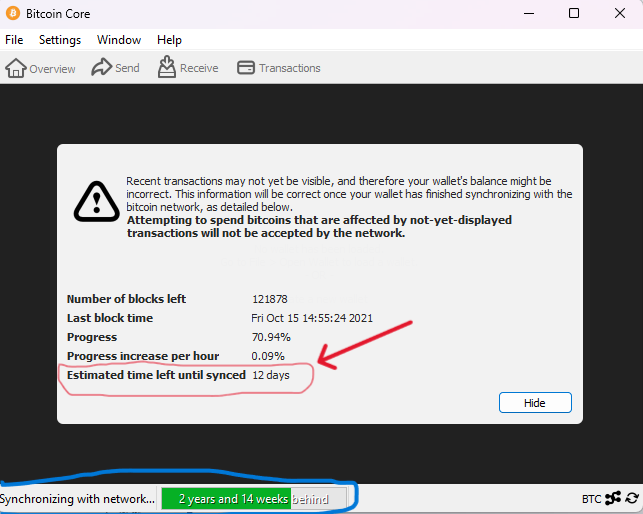Click the estimated time value 12 days
The width and height of the screenshot is (643, 514).
point(271,375)
